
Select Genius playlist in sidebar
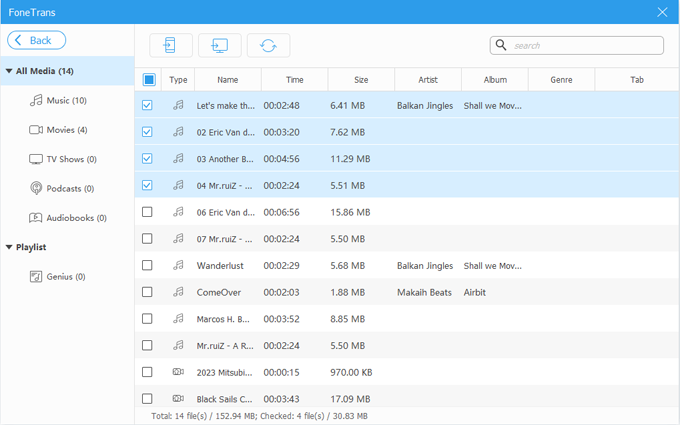[64, 276]
